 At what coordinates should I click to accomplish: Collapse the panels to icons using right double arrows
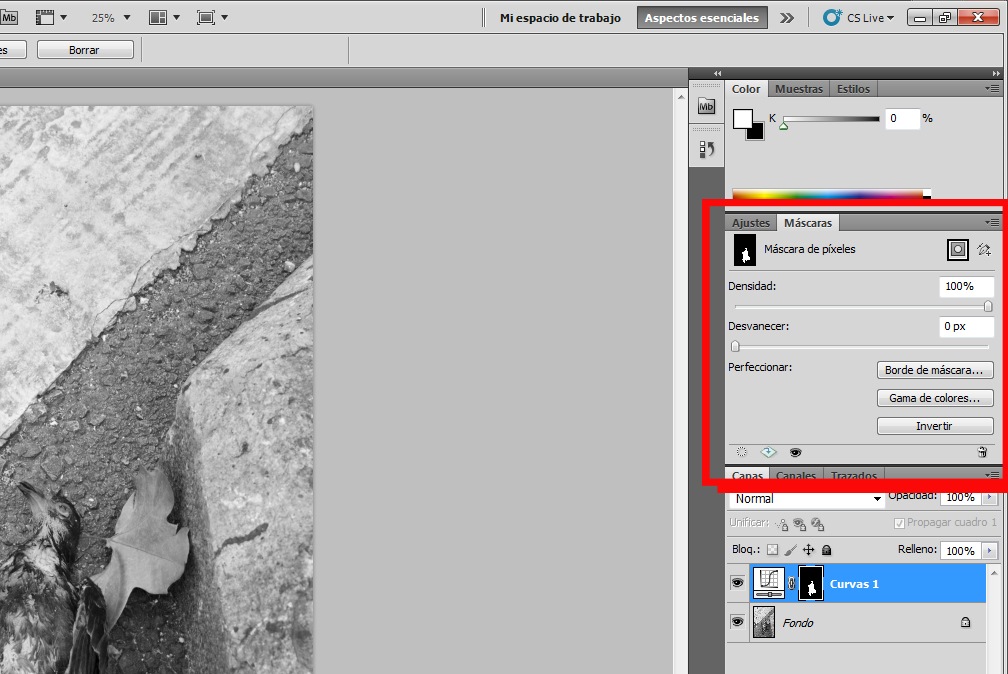point(996,73)
